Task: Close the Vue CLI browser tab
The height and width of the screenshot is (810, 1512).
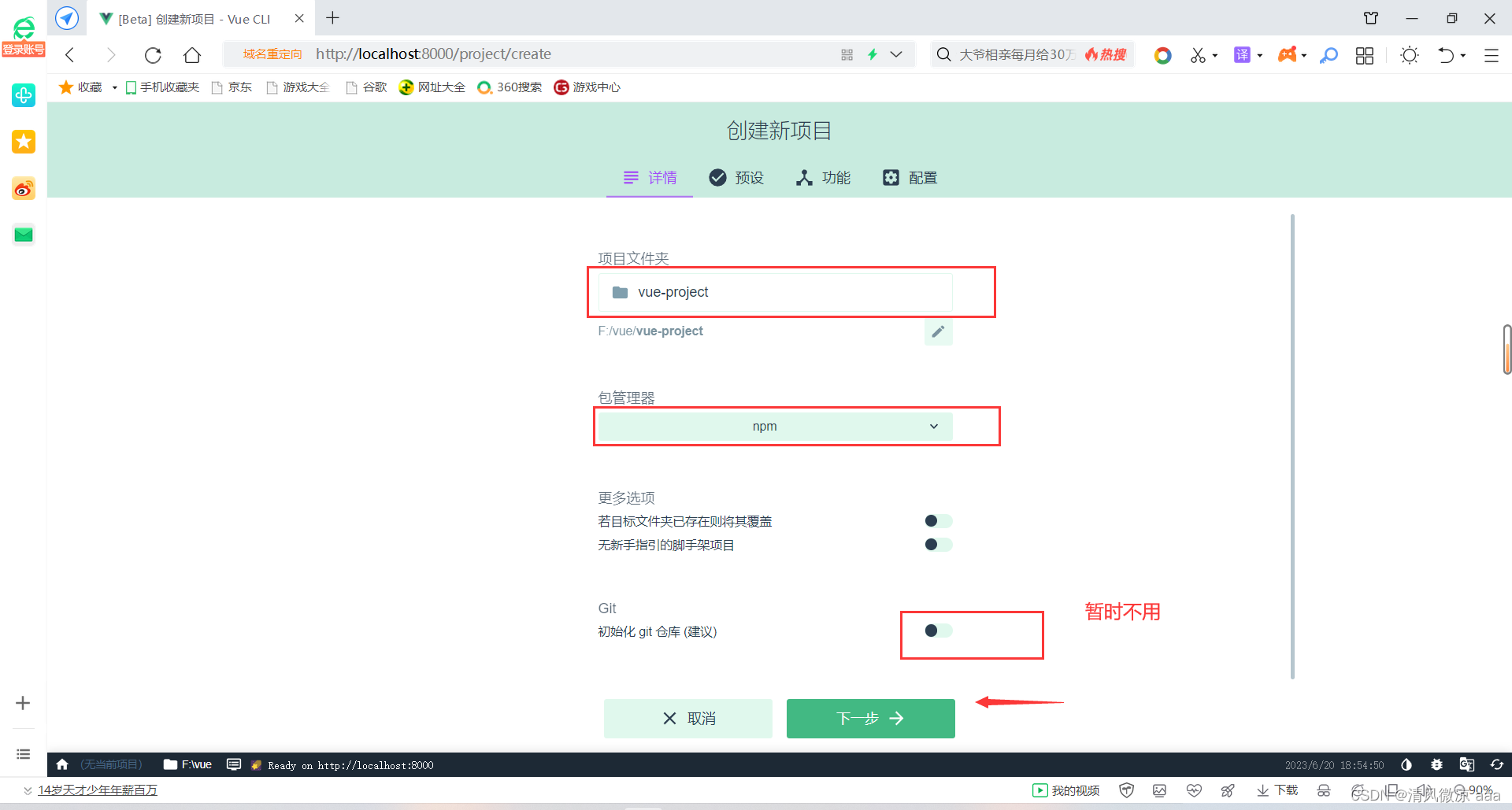Action: (299, 18)
